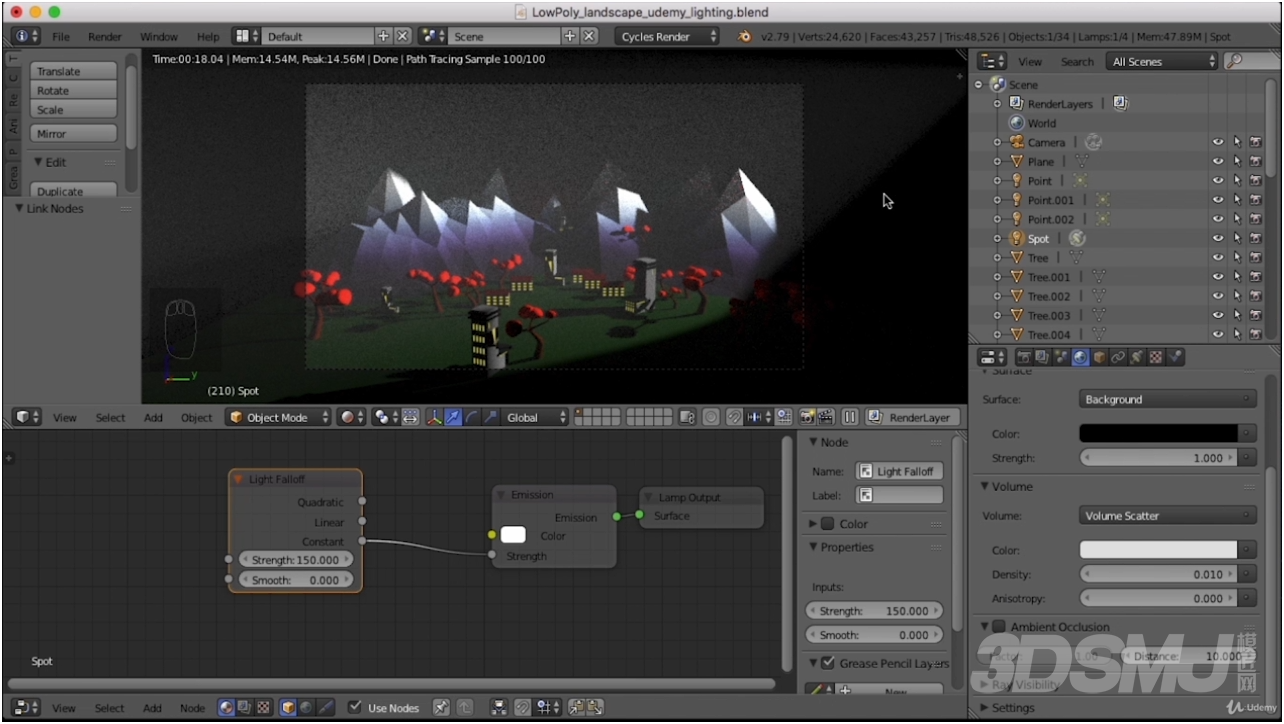This screenshot has width=1284, height=724.
Task: Open the Render menu
Action: (105, 36)
